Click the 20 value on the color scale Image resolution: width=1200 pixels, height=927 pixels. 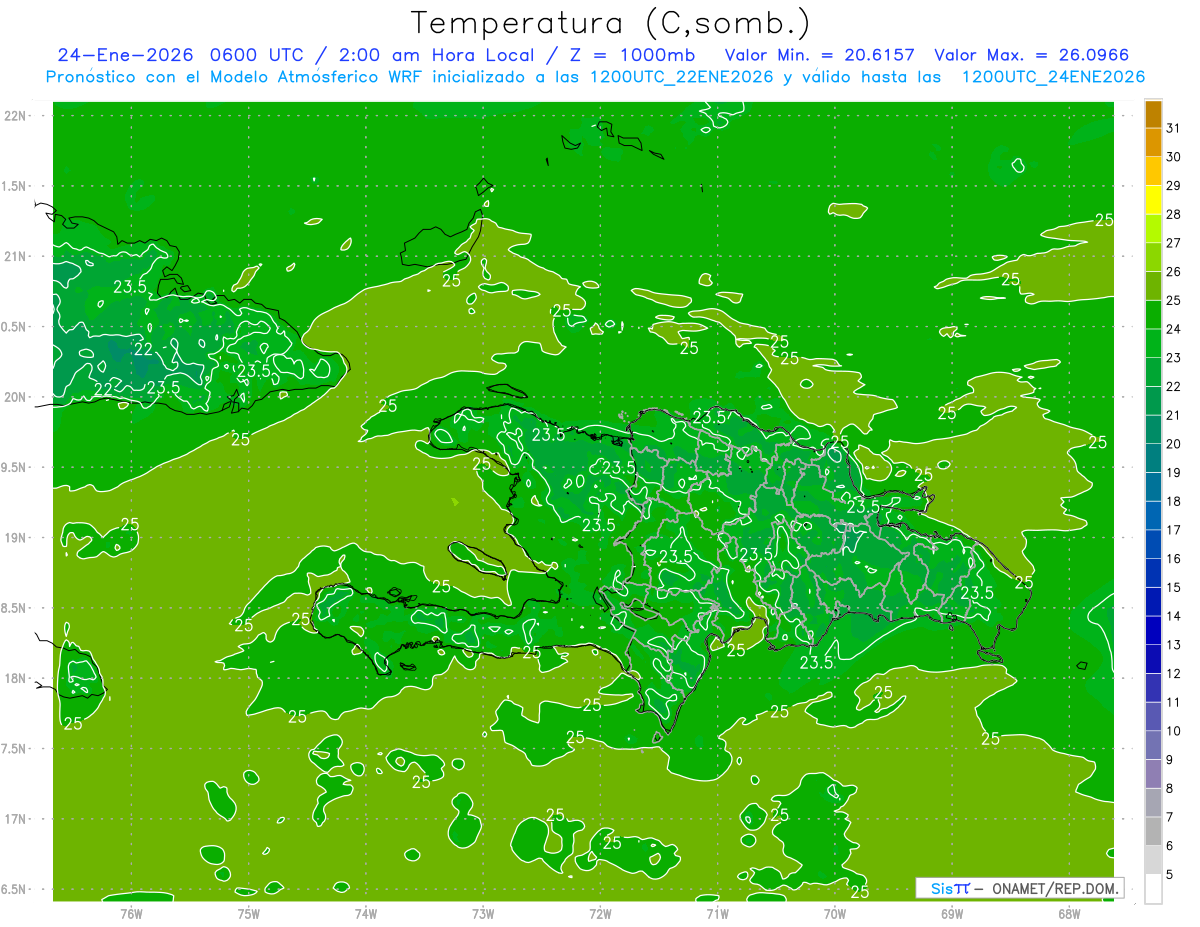(1173, 444)
